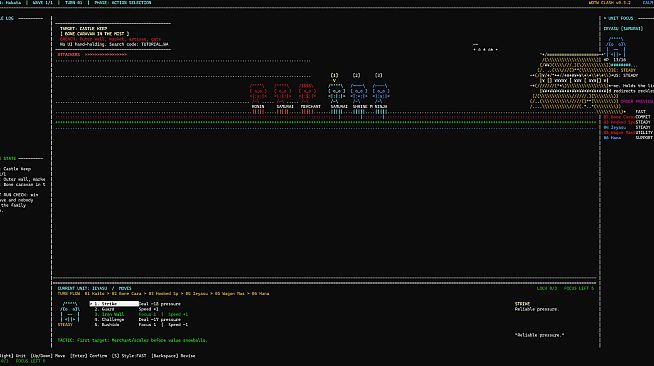The width and height of the screenshot is (654, 366).
Task: Click the samurai portrait beside the moves list
Action: pyautogui.click(x=70, y=312)
